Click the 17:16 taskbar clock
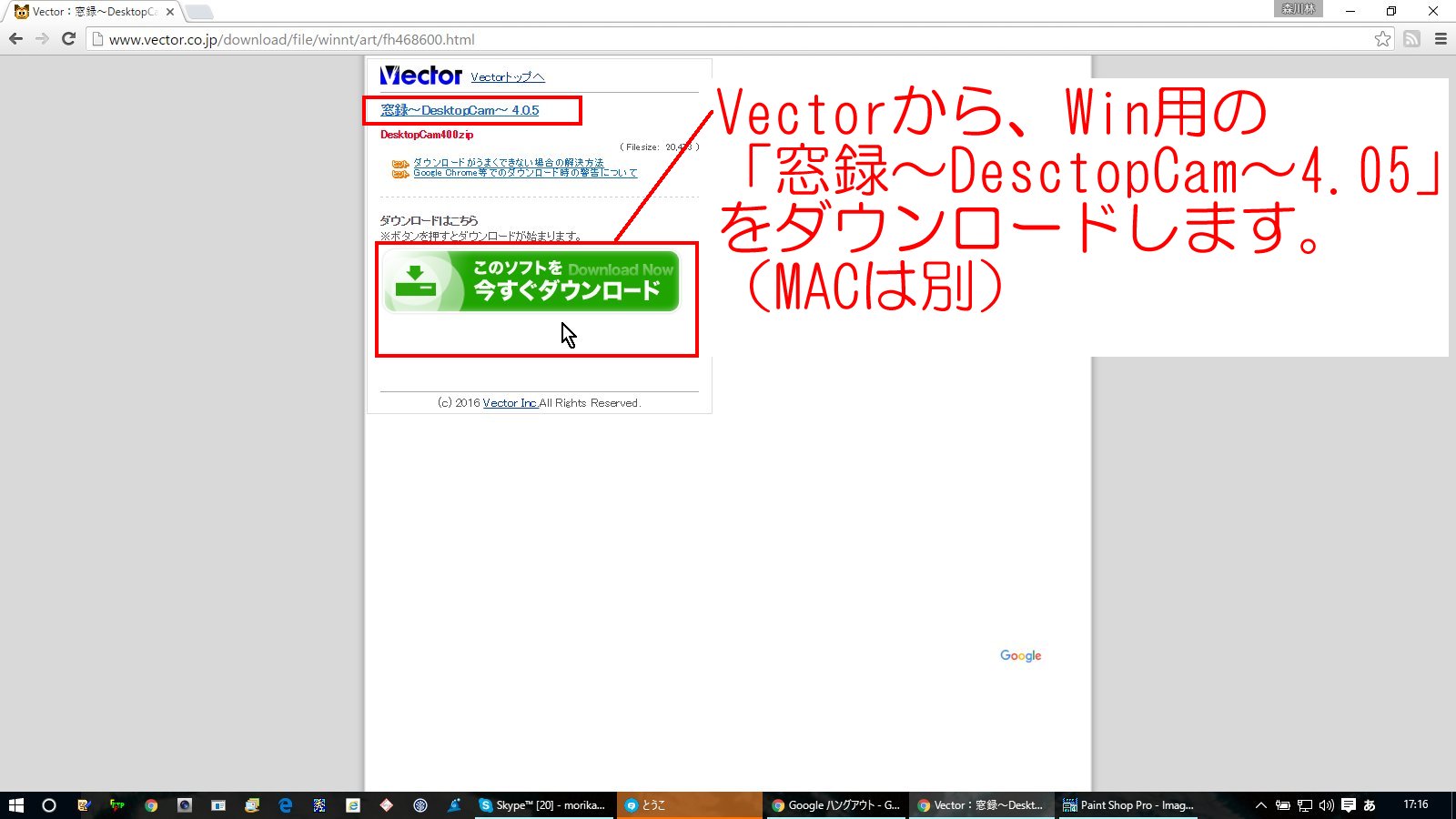 [x=1416, y=804]
